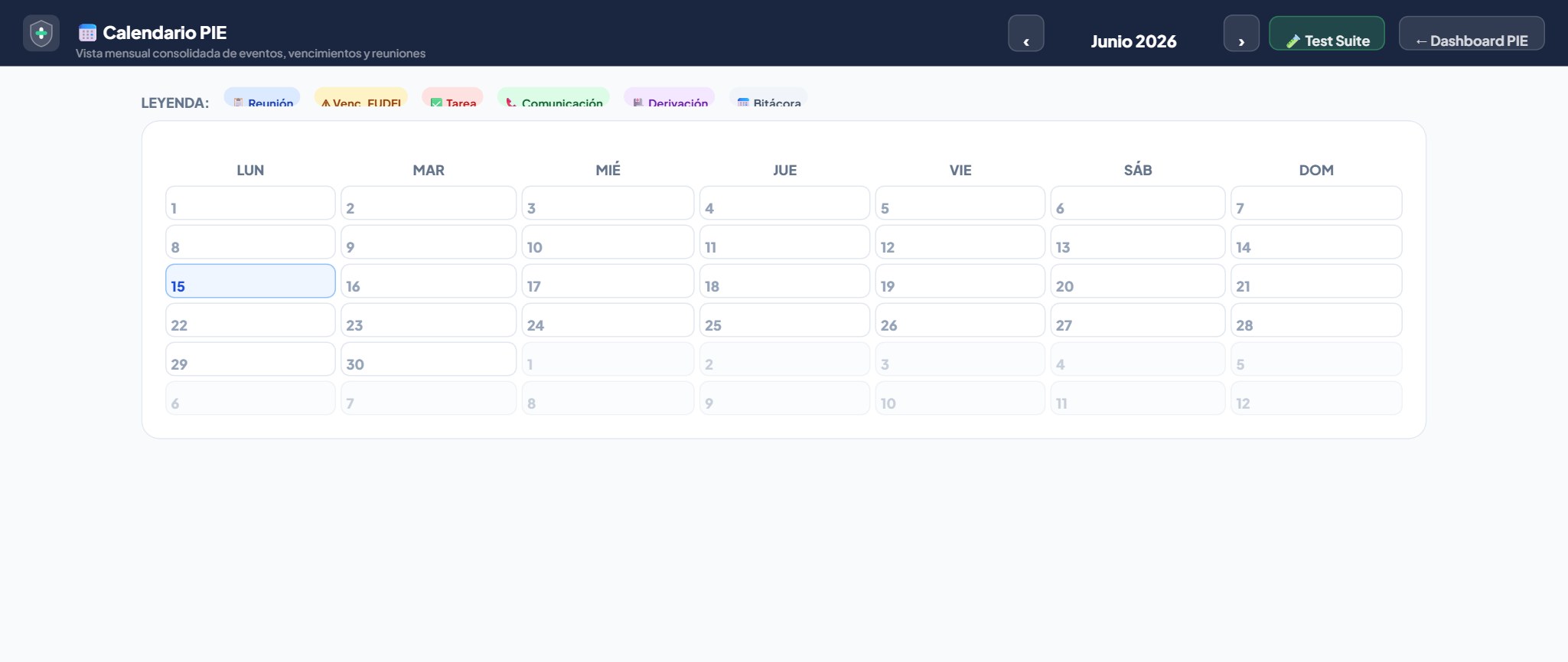Select day 28 cell
Viewport: 1568px width, 662px height.
point(1316,320)
